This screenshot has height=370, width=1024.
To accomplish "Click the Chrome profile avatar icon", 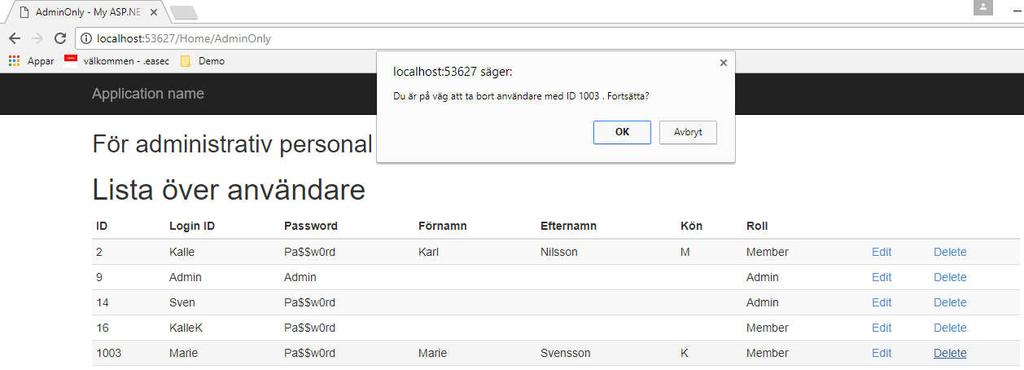I will [x=983, y=8].
